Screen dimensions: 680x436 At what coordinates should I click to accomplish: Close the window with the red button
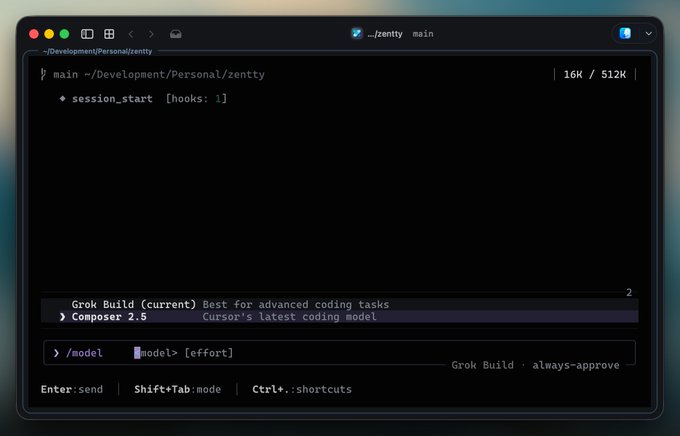(x=34, y=34)
